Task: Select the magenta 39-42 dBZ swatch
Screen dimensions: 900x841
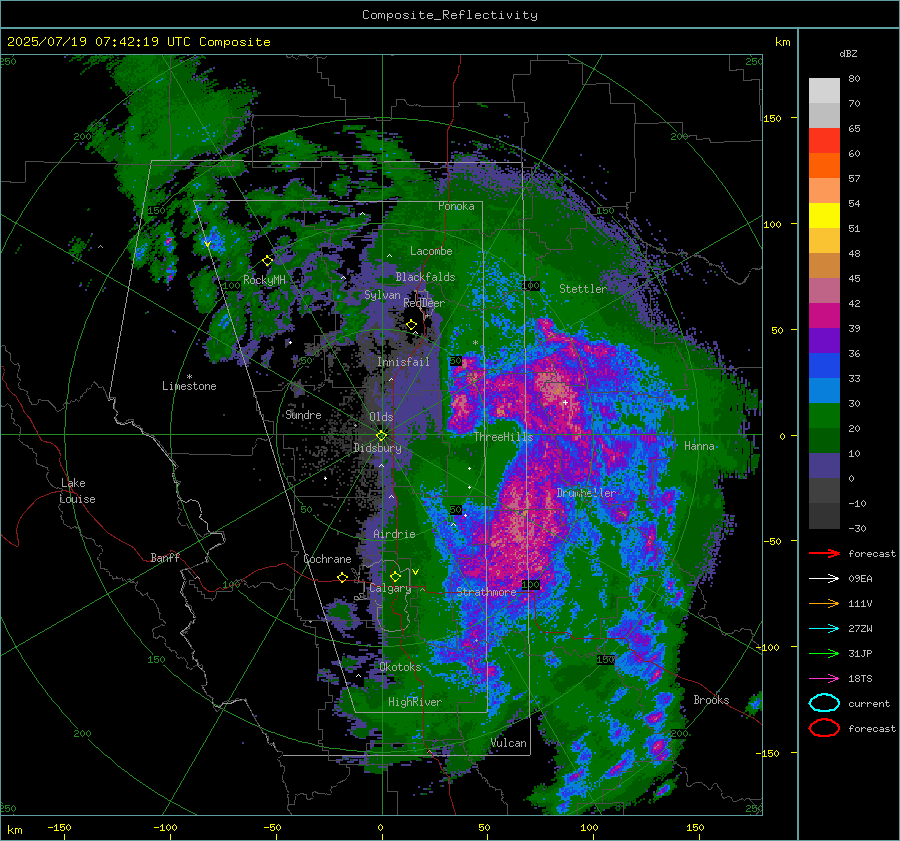Action: click(824, 316)
